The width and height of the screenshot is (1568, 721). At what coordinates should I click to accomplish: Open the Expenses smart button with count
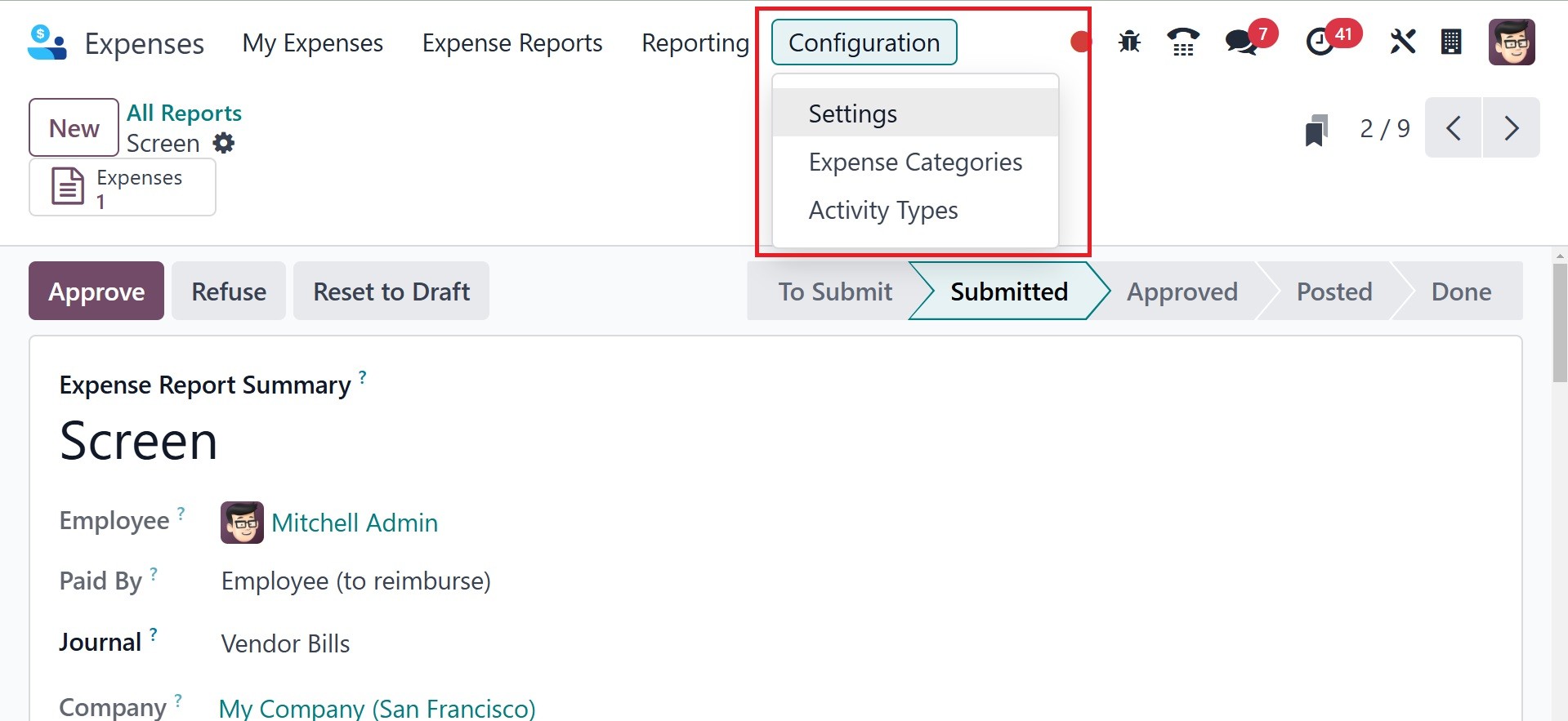[123, 187]
